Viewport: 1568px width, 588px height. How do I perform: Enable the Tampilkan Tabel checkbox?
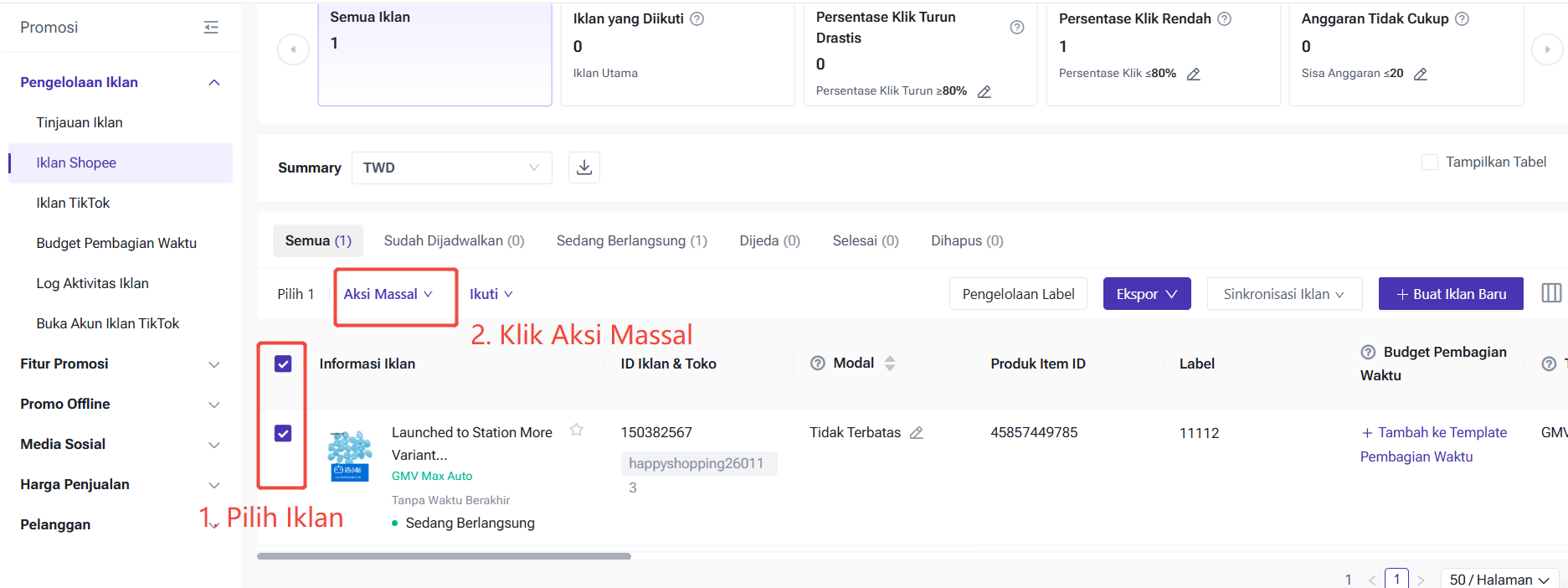tap(1430, 162)
